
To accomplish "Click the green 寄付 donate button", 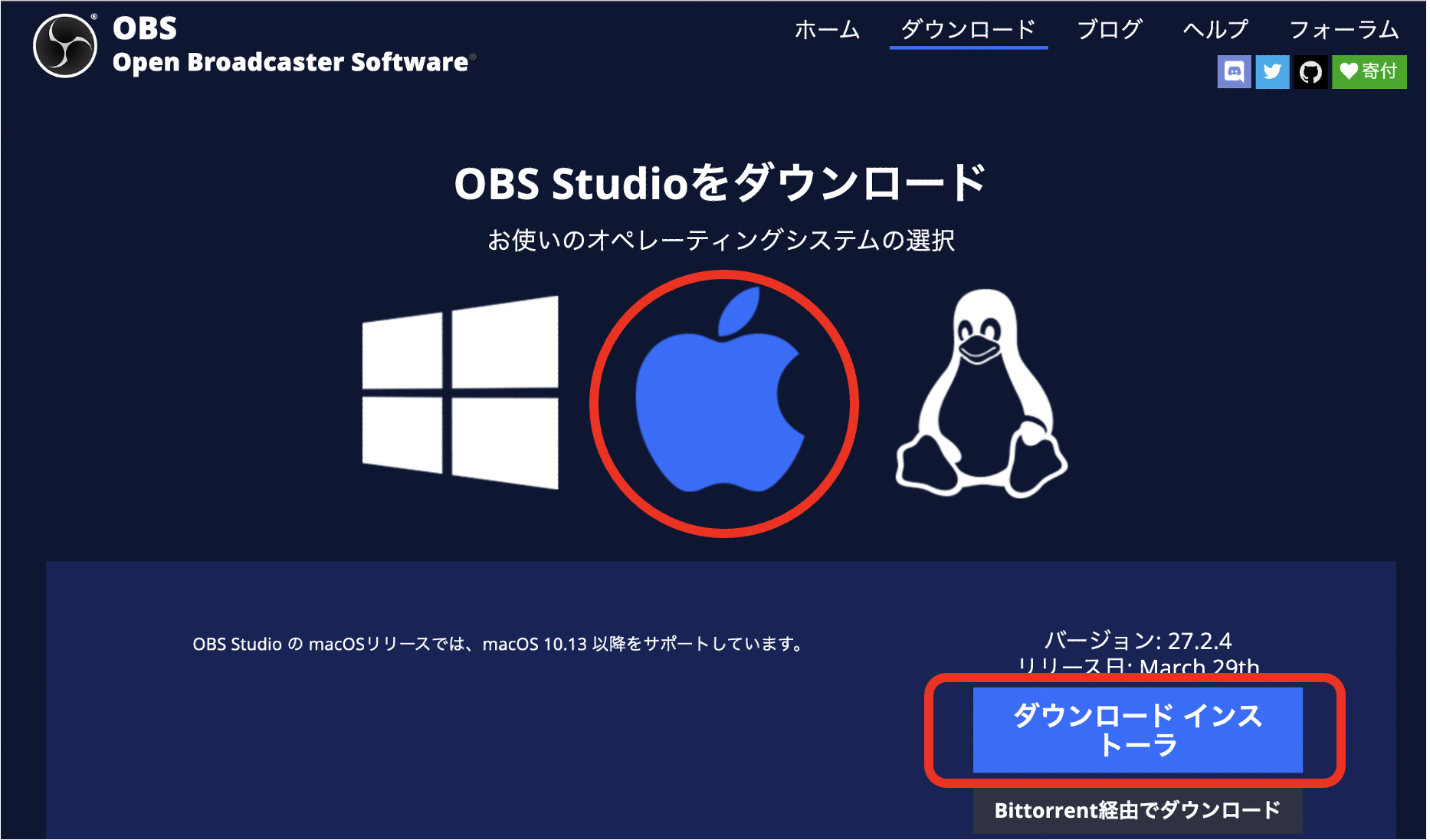I will (x=1369, y=72).
